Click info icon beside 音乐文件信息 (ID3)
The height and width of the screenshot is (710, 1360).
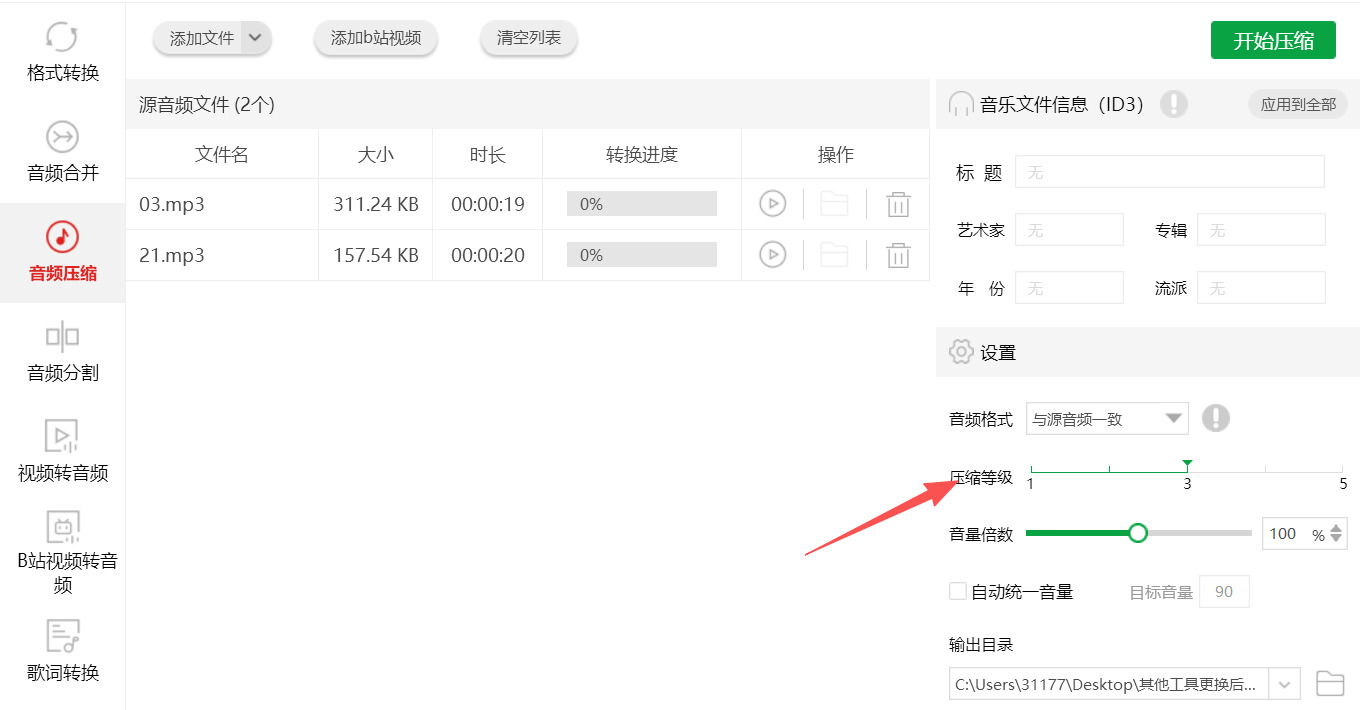point(1174,104)
